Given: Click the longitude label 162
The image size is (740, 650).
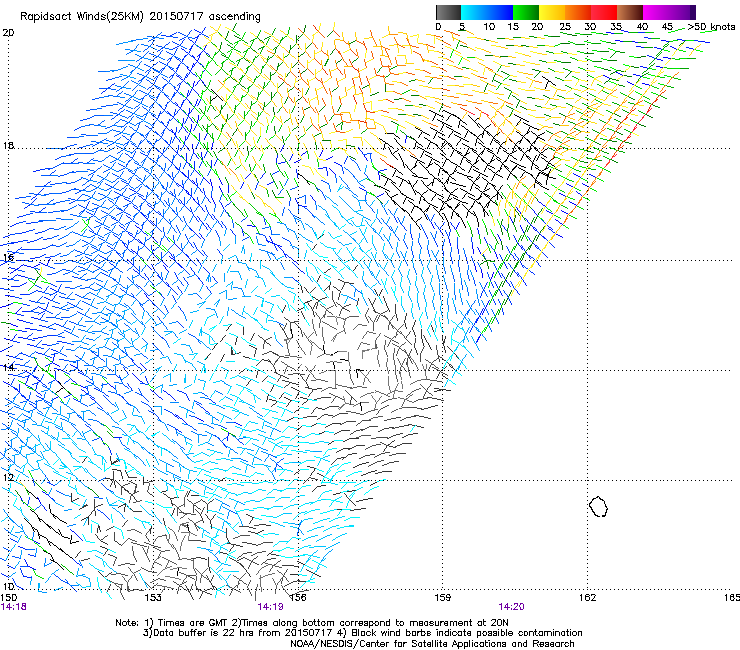Looking at the screenshot, I should (587, 598).
